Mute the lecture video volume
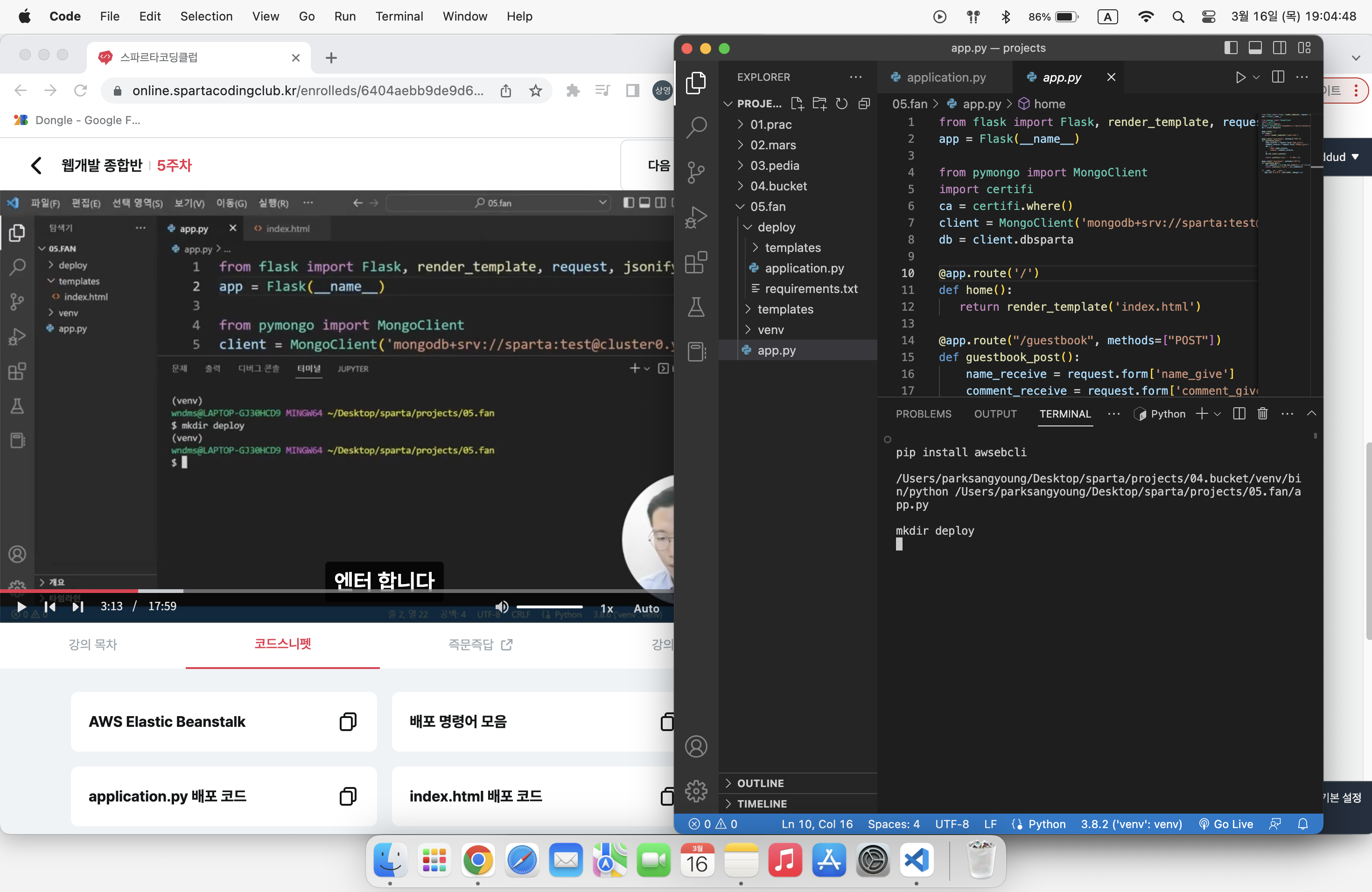This screenshot has height=892, width=1372. point(502,607)
